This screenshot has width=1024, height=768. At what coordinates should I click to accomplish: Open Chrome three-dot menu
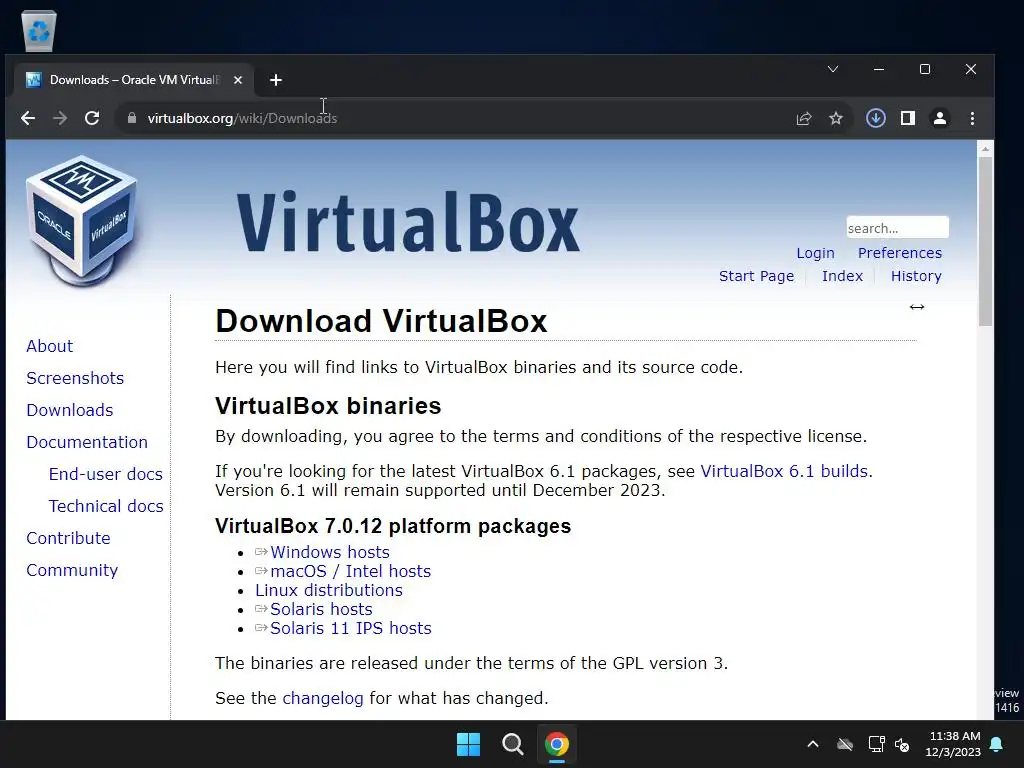click(972, 118)
